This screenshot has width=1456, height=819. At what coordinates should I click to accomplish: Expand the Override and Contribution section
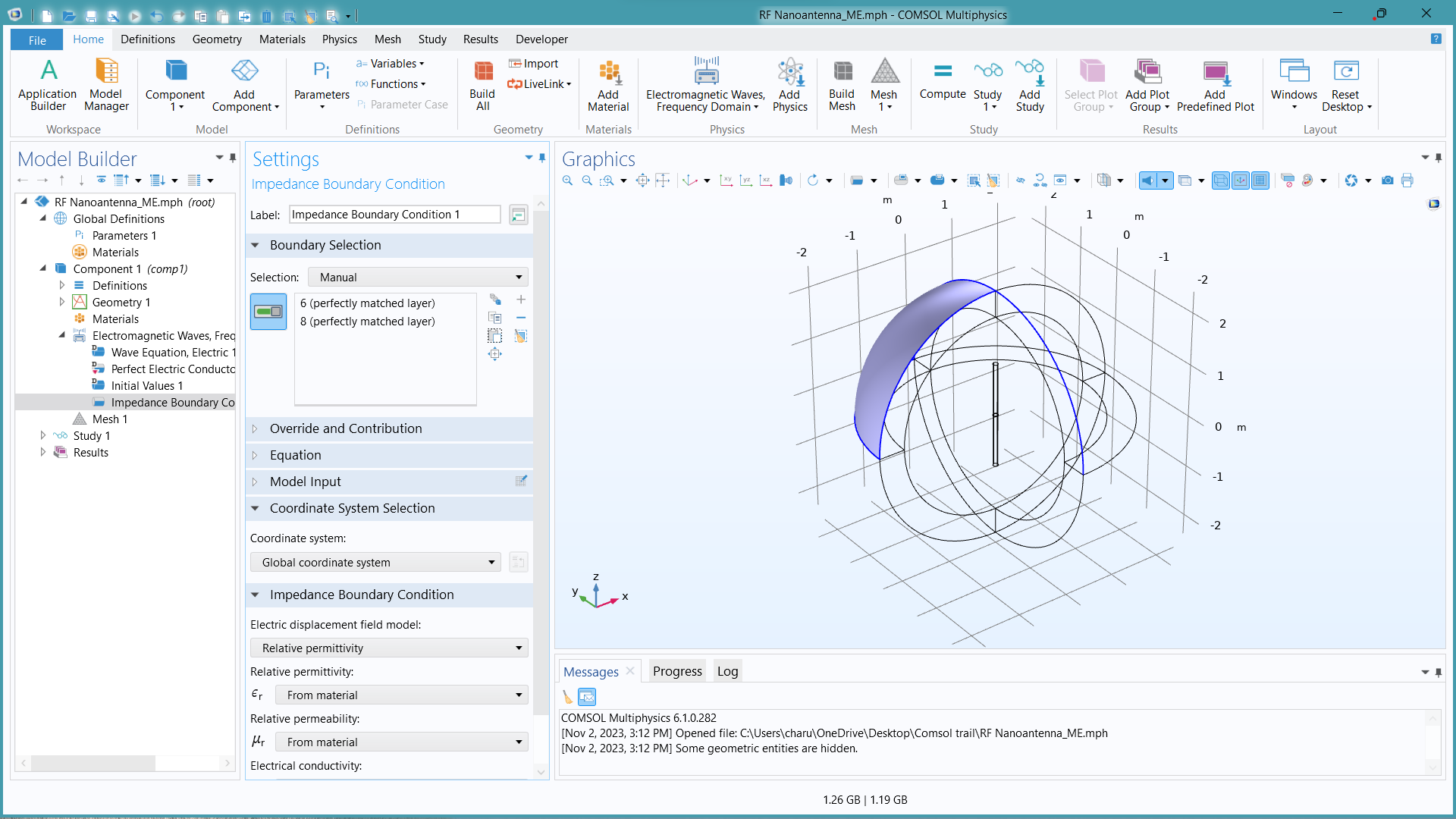point(346,428)
